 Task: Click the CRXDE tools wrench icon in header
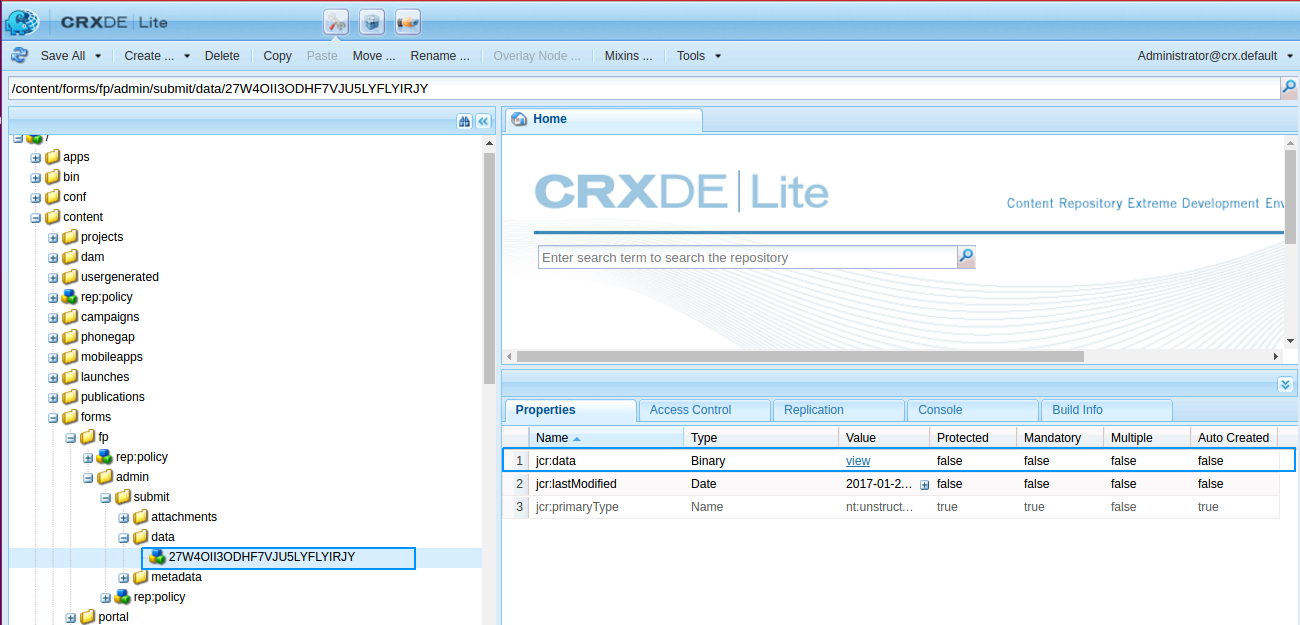click(336, 21)
